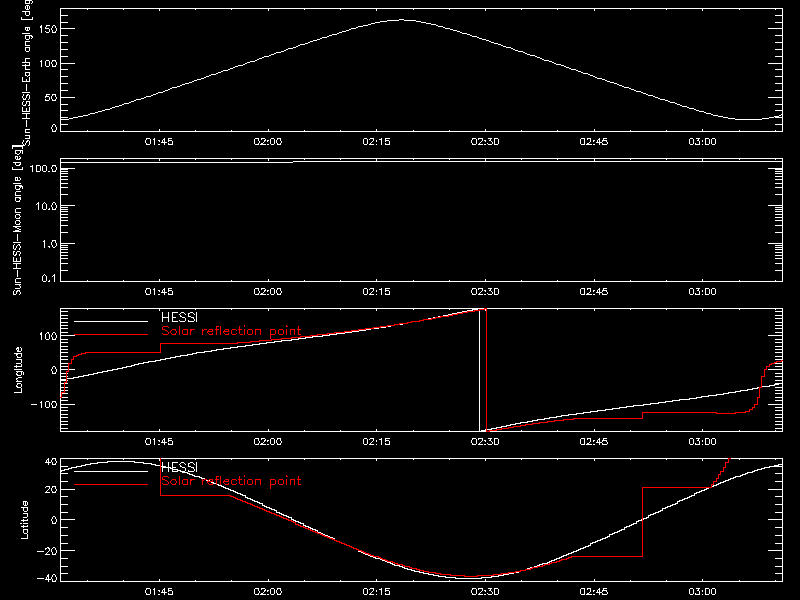Click the Sun-HESSI-Moon angle axis title

tap(17, 220)
